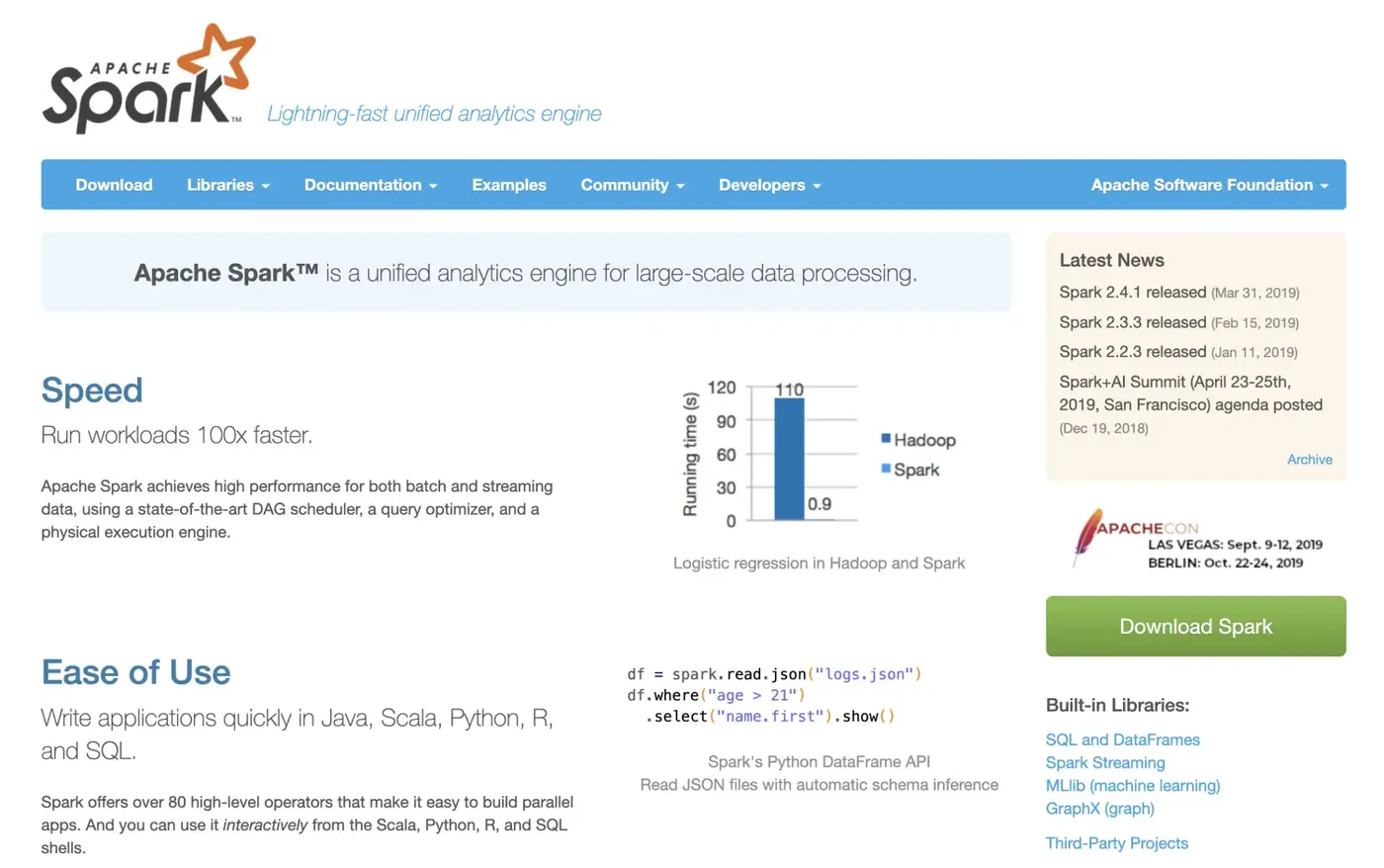Viewport: 1384px width, 868px height.
Task: Open Spark 2.3.3 released news
Action: click(x=1132, y=322)
